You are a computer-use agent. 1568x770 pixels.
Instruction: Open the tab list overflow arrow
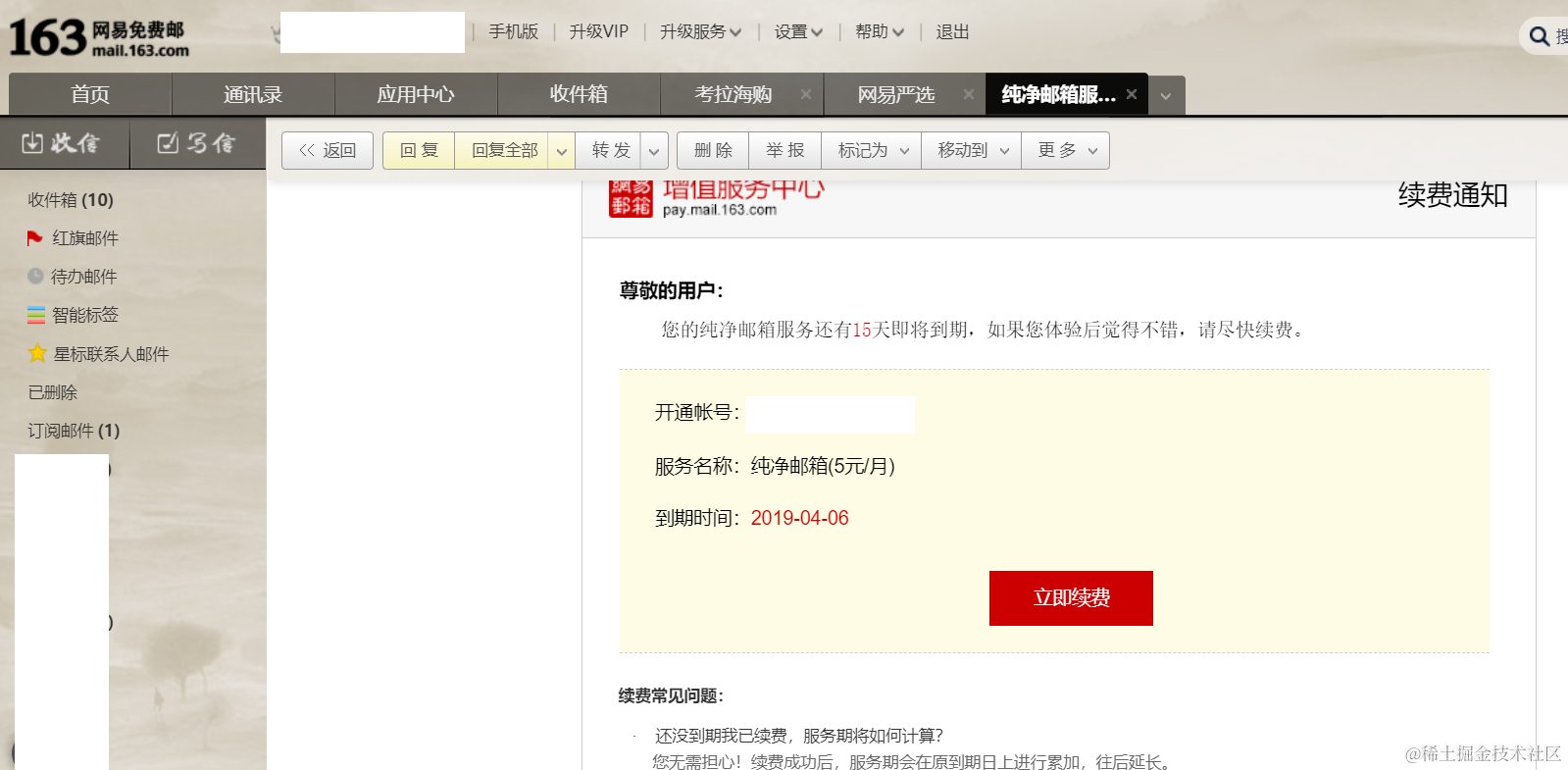click(1166, 96)
